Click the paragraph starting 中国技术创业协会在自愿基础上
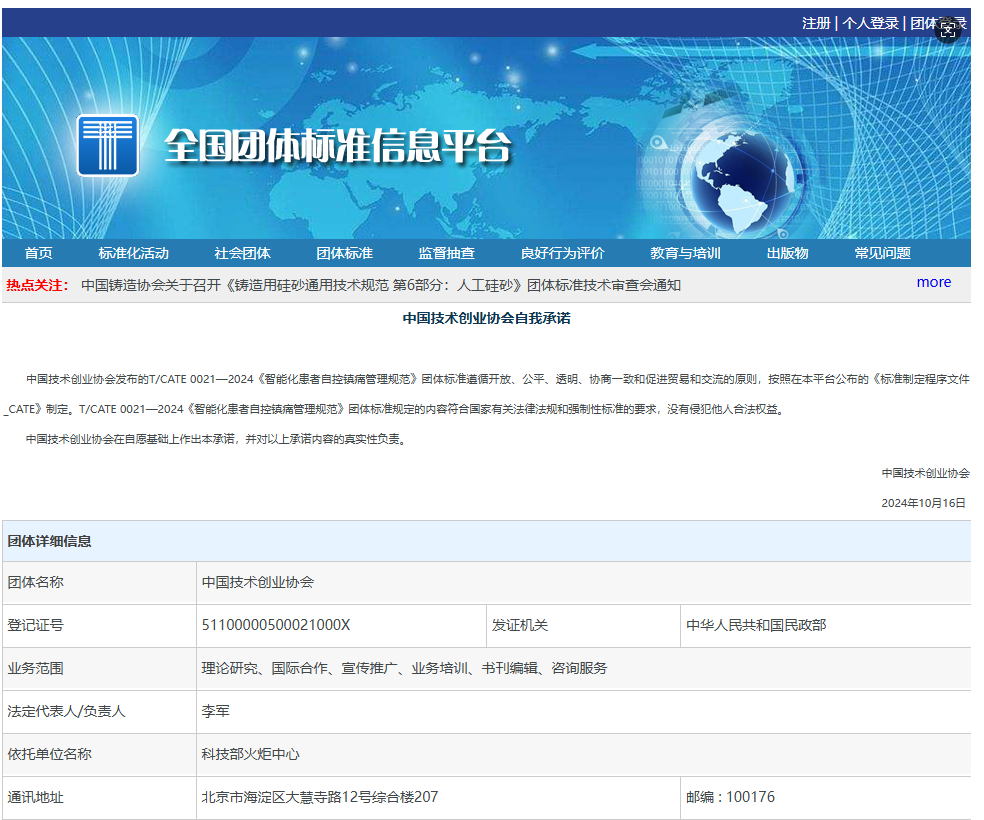 click(217, 439)
